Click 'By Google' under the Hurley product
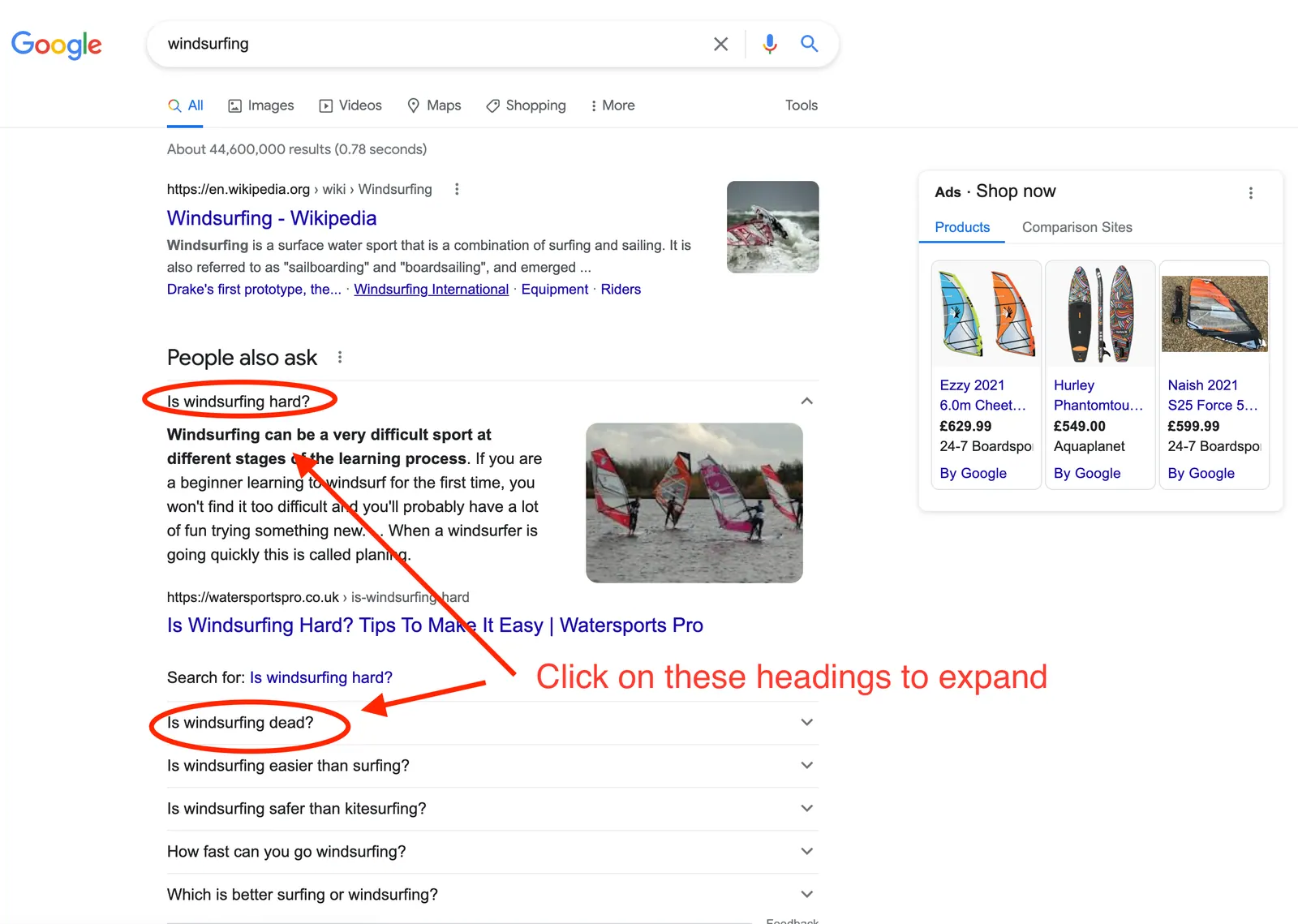1298x924 pixels. [1087, 473]
